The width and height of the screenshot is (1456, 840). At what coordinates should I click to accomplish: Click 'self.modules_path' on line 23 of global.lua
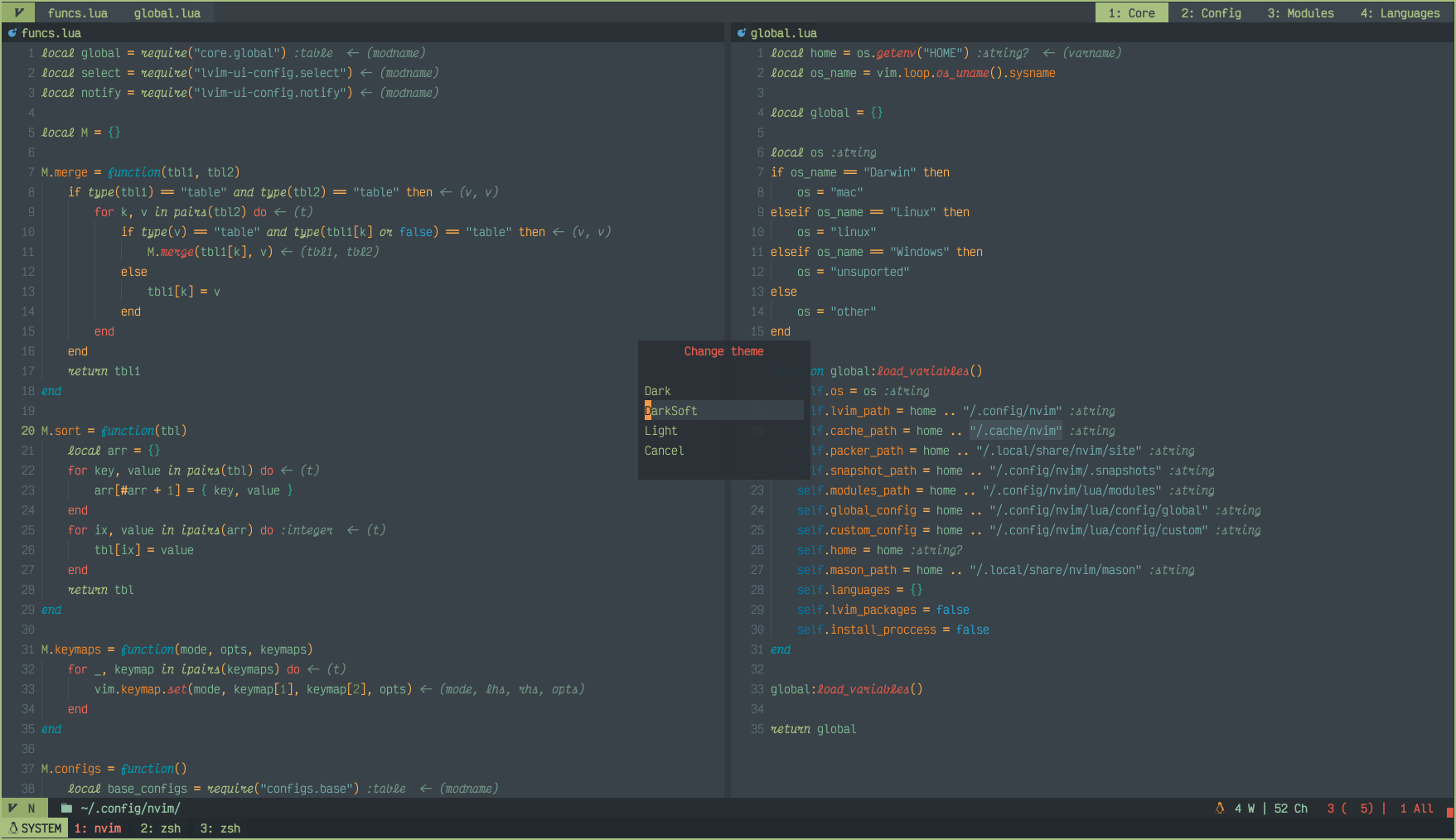coord(854,490)
